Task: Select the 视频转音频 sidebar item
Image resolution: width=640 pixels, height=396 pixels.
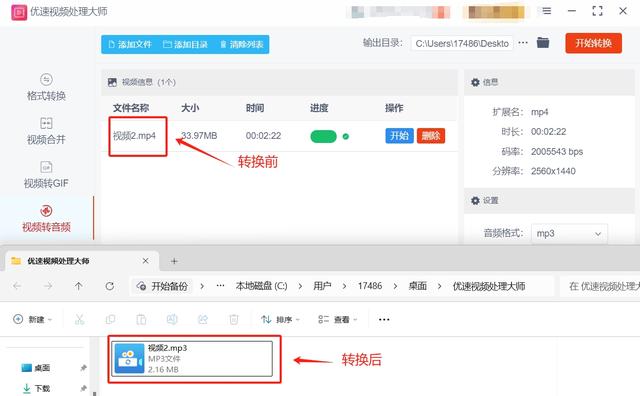Action: 46,218
